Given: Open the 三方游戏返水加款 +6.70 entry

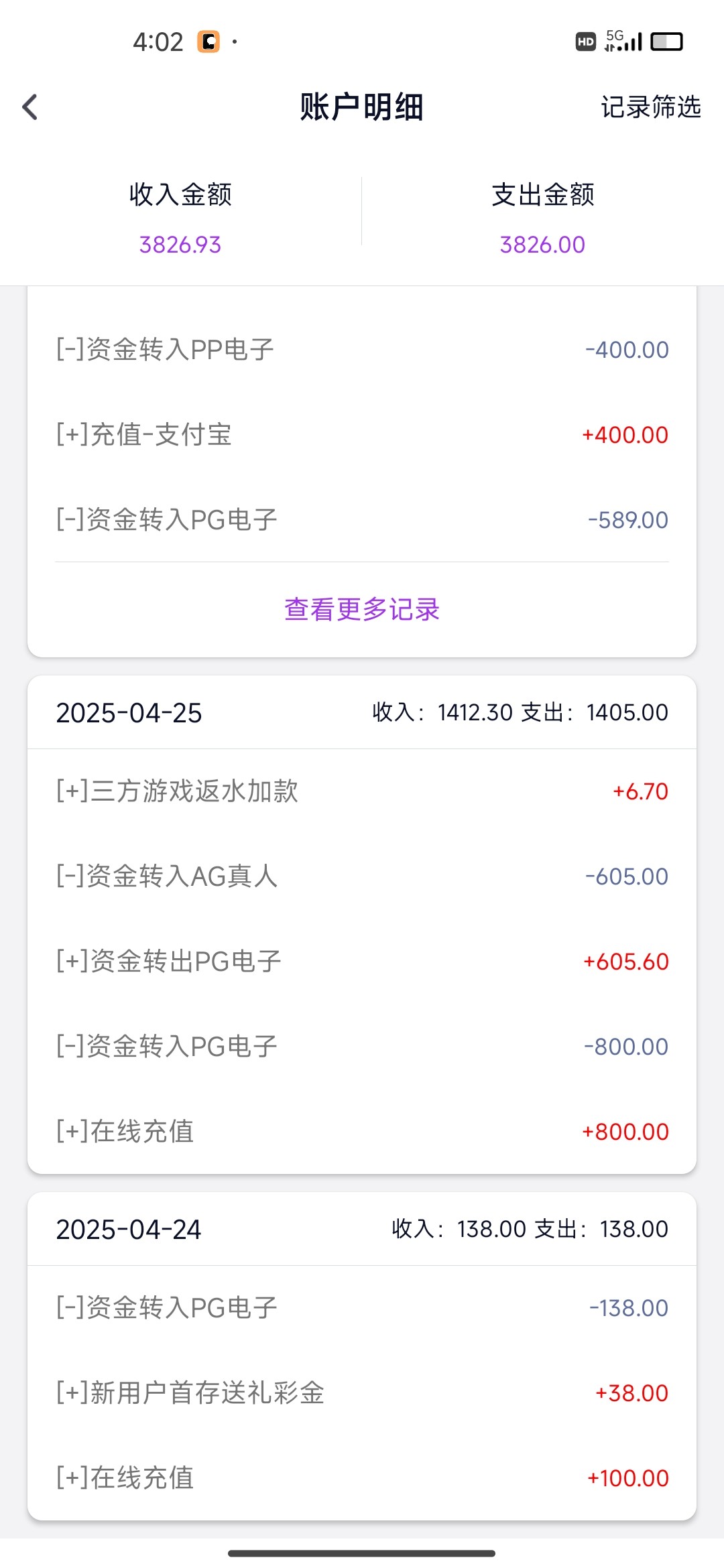Looking at the screenshot, I should 362,791.
